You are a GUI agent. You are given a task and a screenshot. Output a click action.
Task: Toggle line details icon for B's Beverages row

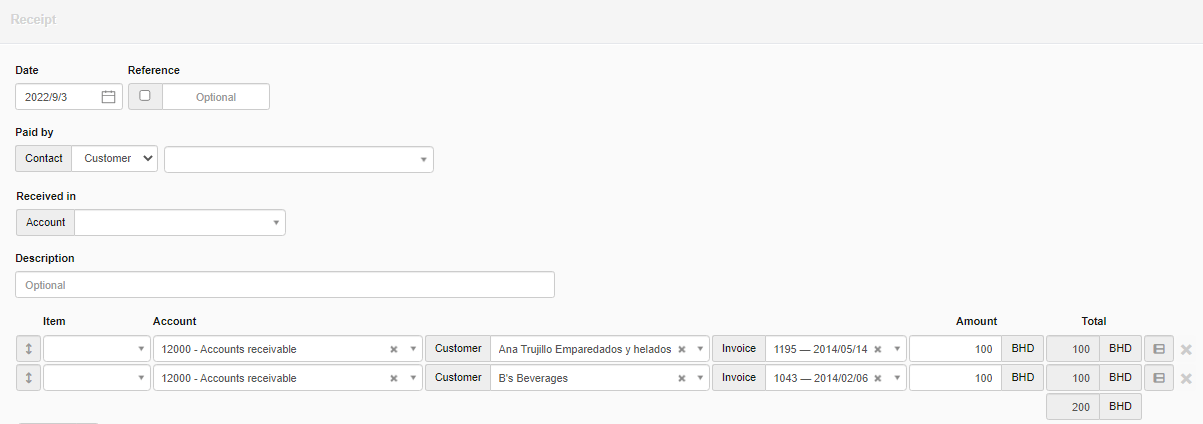tap(1159, 378)
